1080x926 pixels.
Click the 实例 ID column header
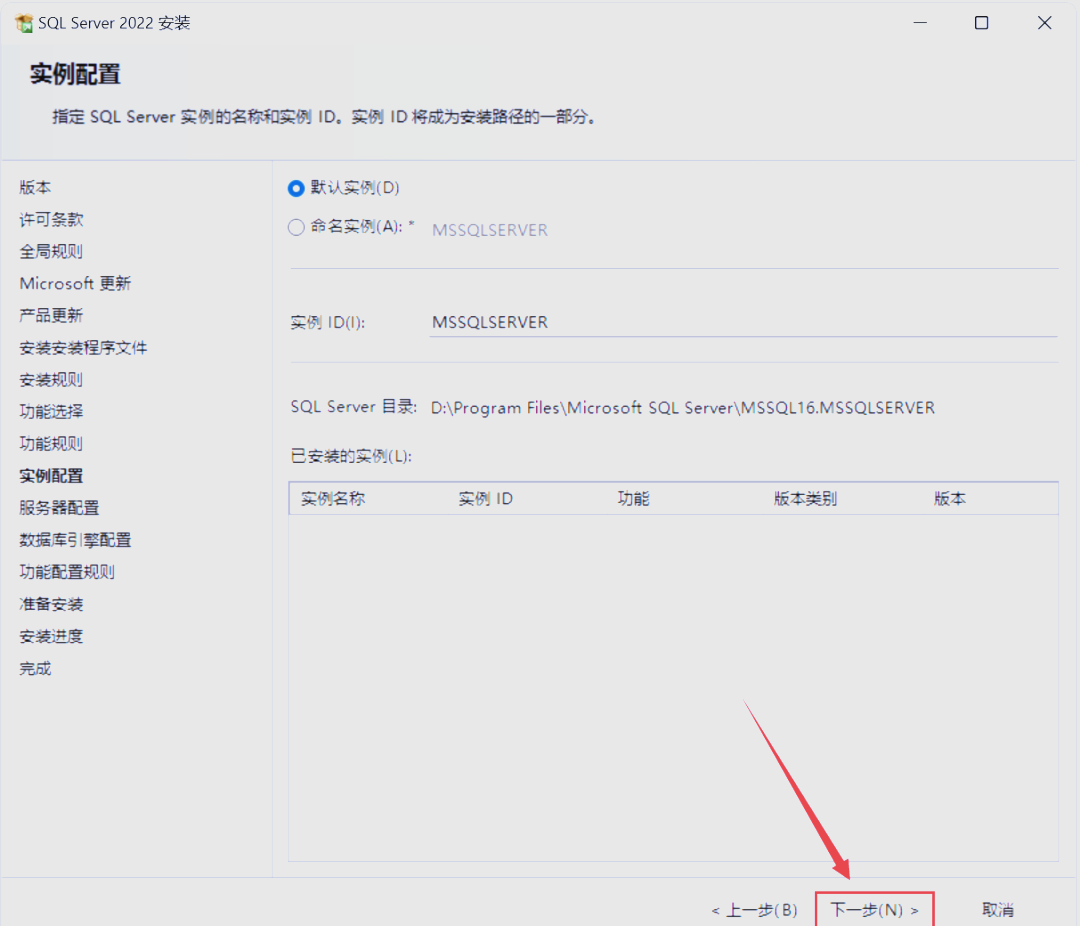tap(486, 499)
